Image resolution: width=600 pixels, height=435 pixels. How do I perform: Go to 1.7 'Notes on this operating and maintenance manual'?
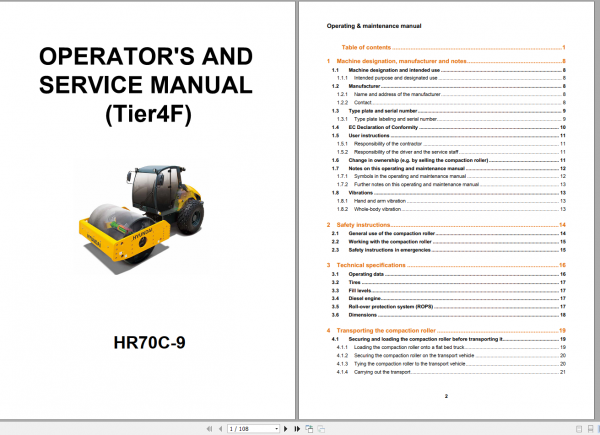tap(449, 168)
